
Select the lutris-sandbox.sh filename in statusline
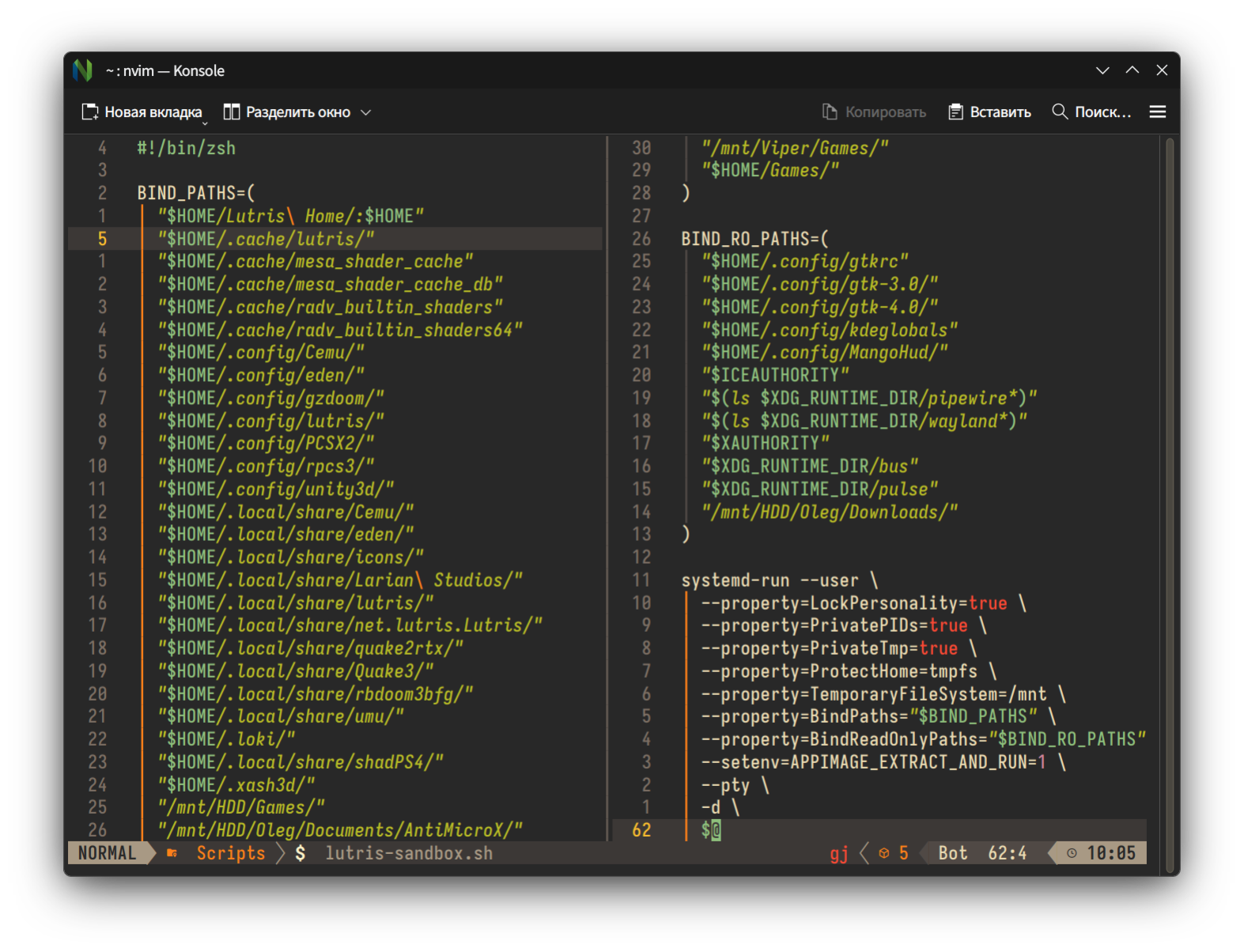click(408, 853)
